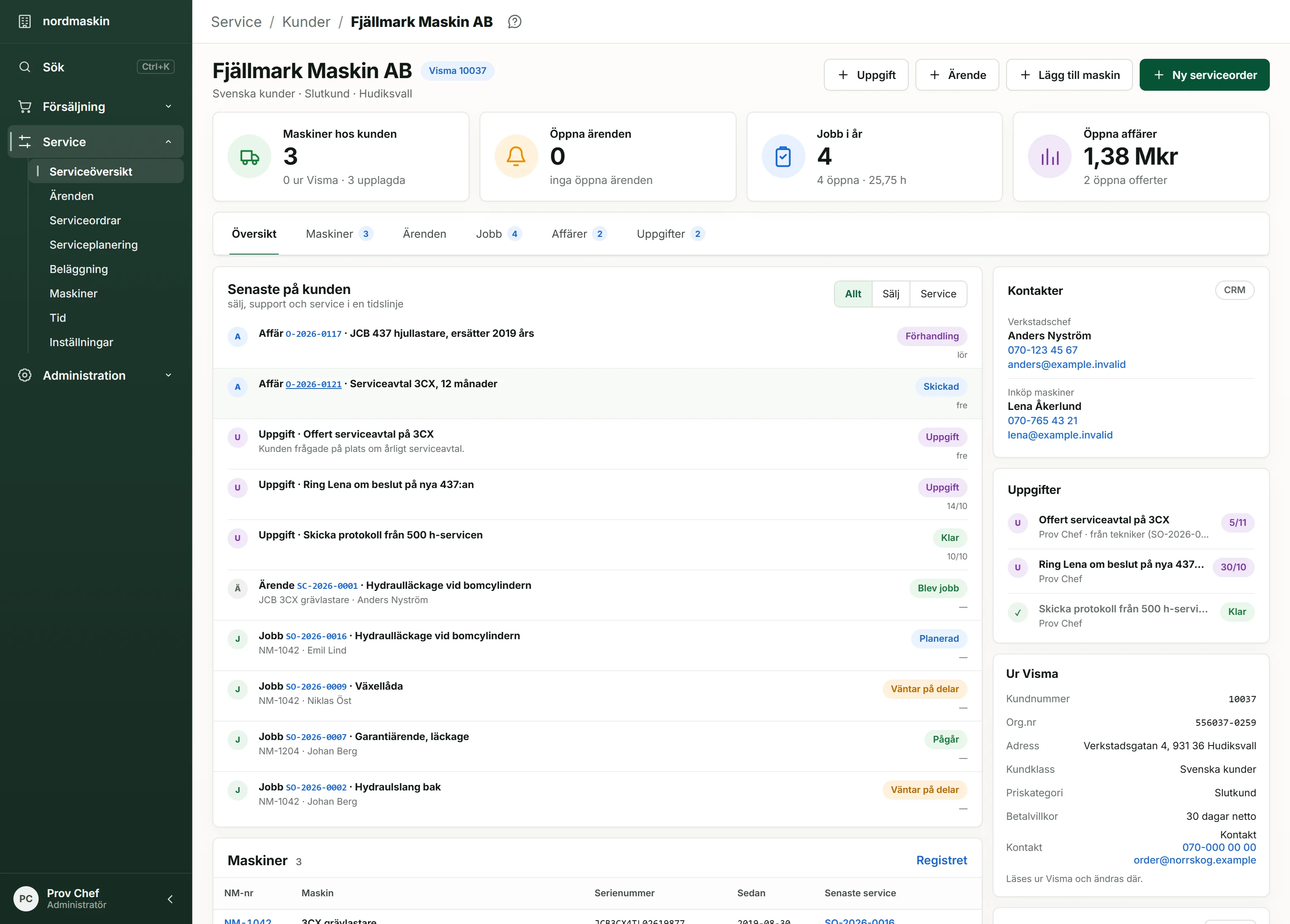Image resolution: width=1290 pixels, height=924 pixels.
Task: Select the Service timeline filter
Action: click(938, 294)
